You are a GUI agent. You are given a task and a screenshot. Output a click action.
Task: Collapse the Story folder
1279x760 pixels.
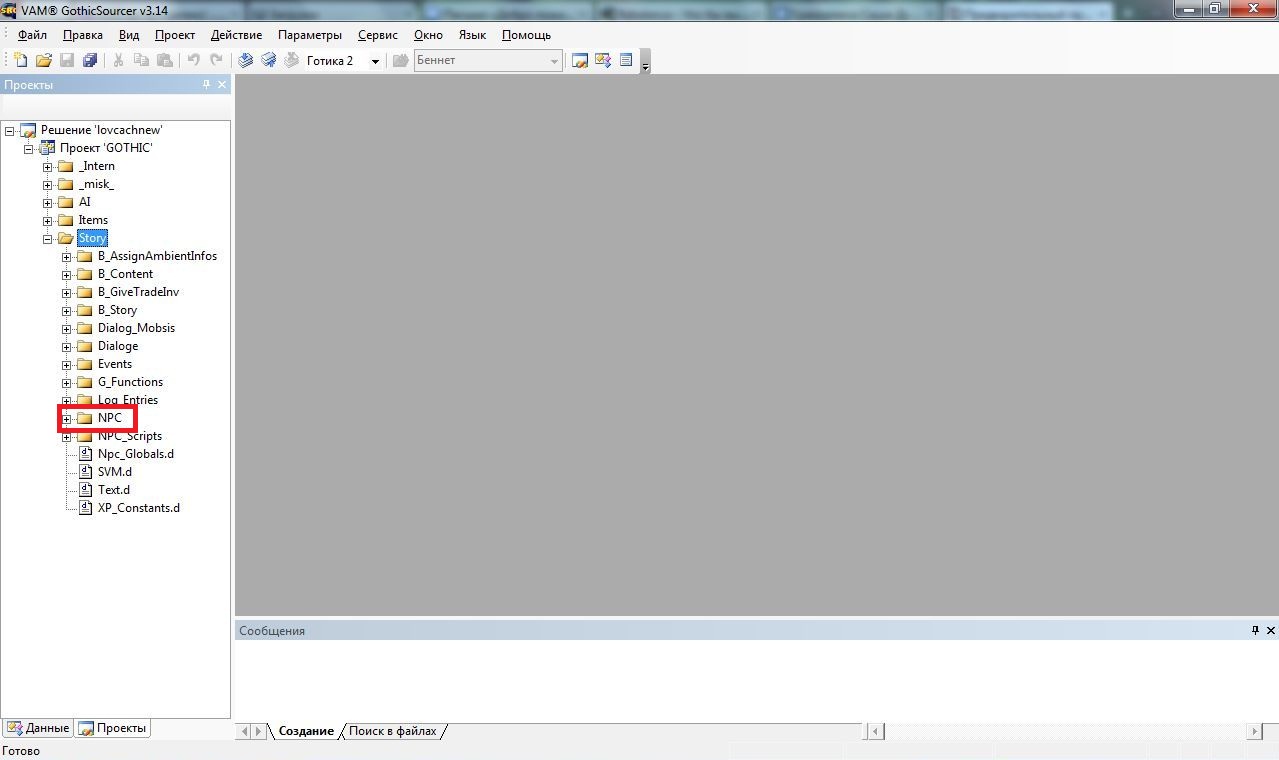48,239
